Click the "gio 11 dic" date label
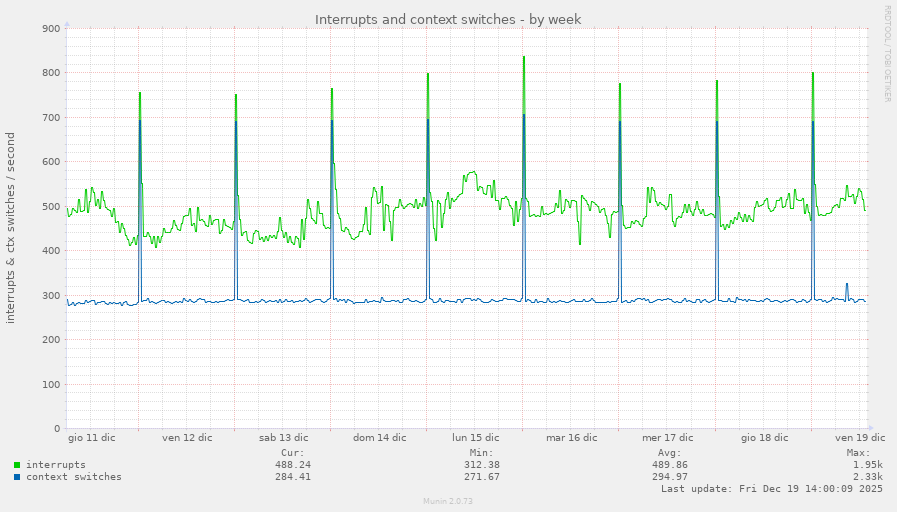The height and width of the screenshot is (512, 897). (x=91, y=437)
